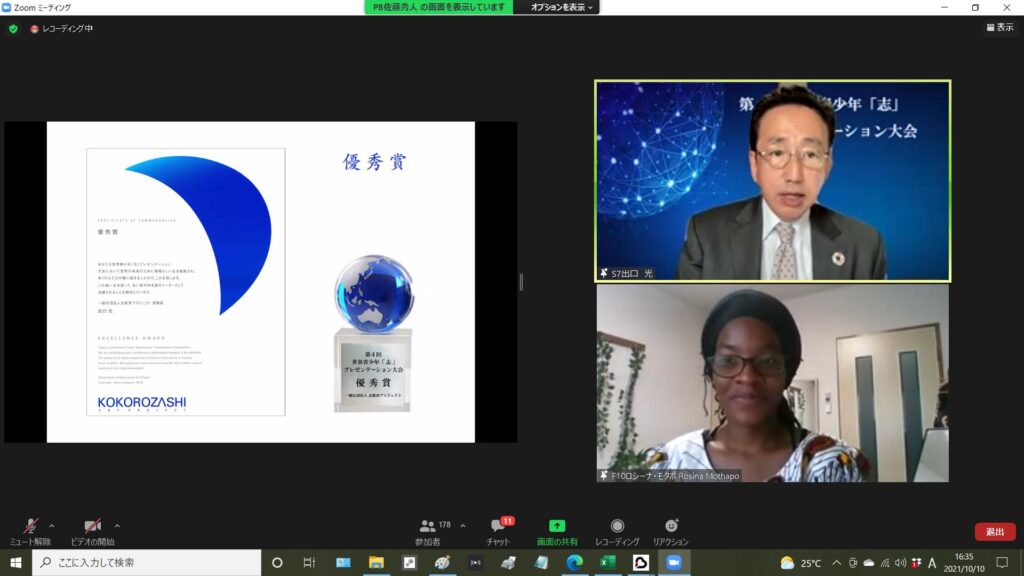This screenshot has width=1024, height=576.
Task: Open the Windows notification center icon
Action: [1002, 562]
